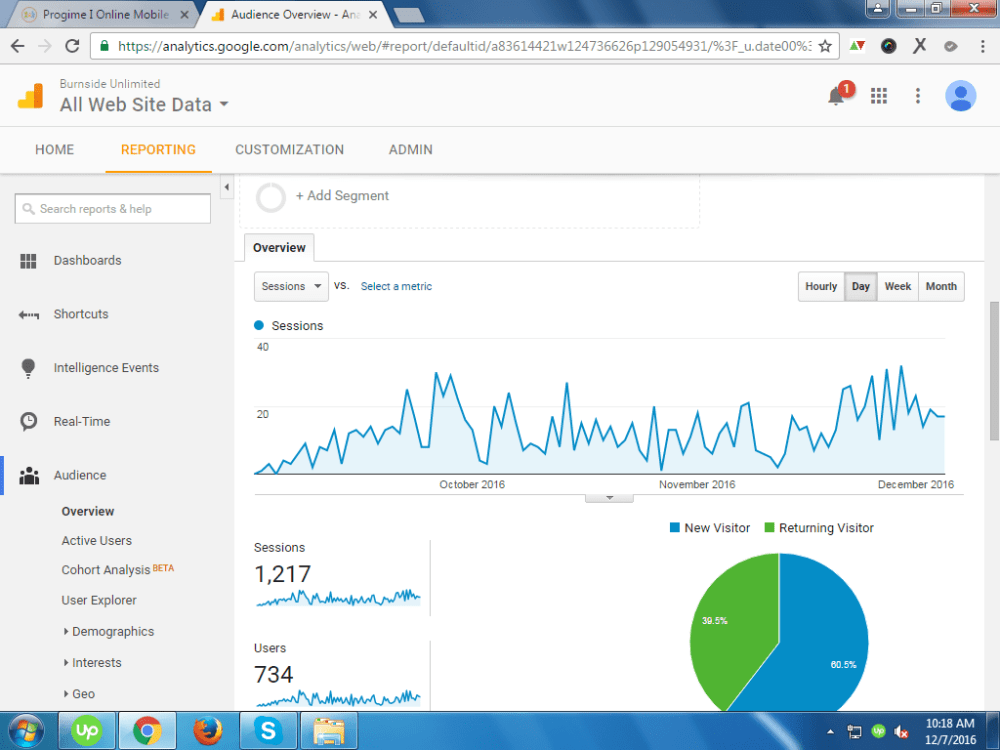Go to the HOME tab

point(54,150)
